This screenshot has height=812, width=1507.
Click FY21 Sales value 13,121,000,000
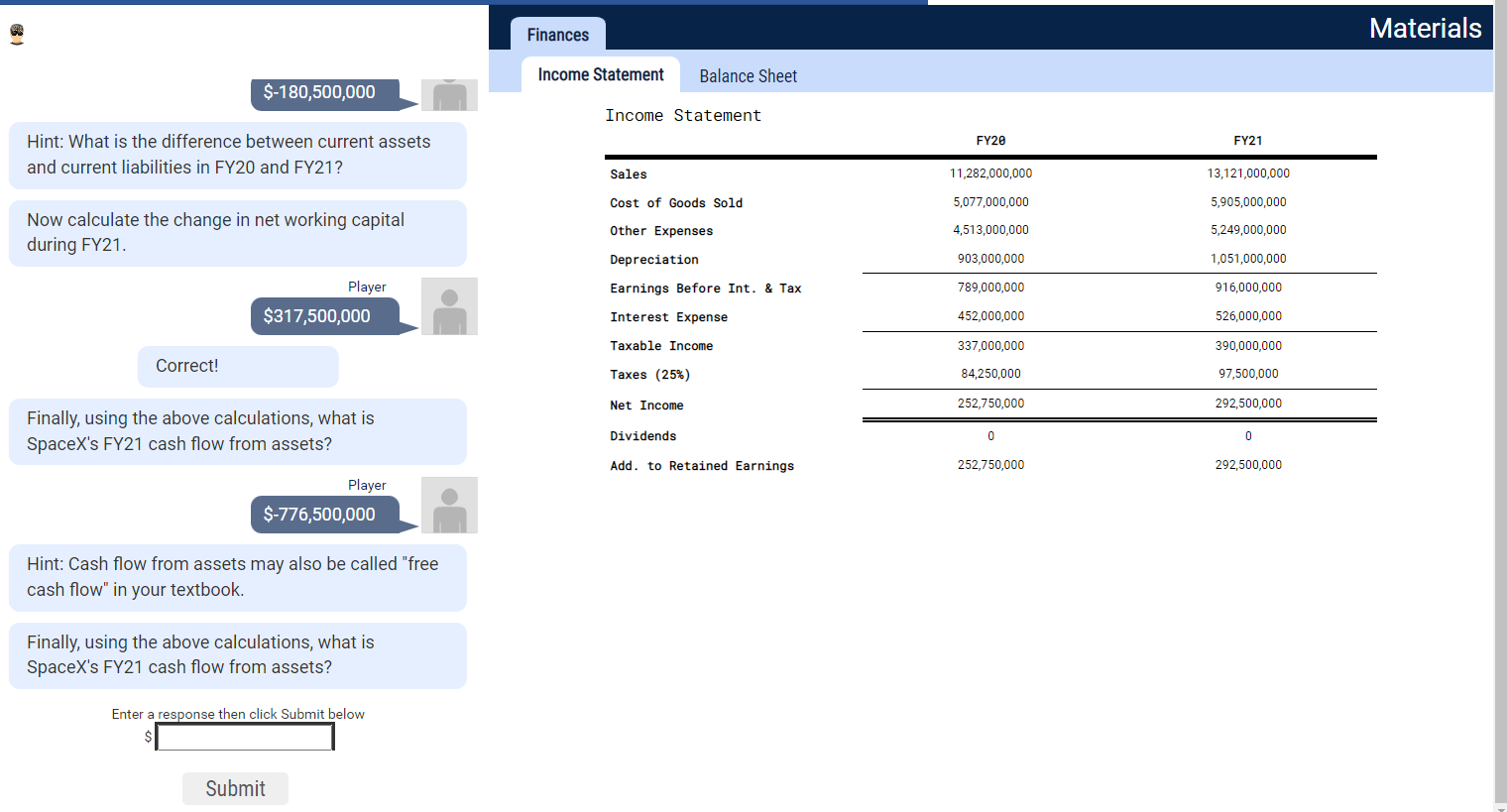[1248, 174]
